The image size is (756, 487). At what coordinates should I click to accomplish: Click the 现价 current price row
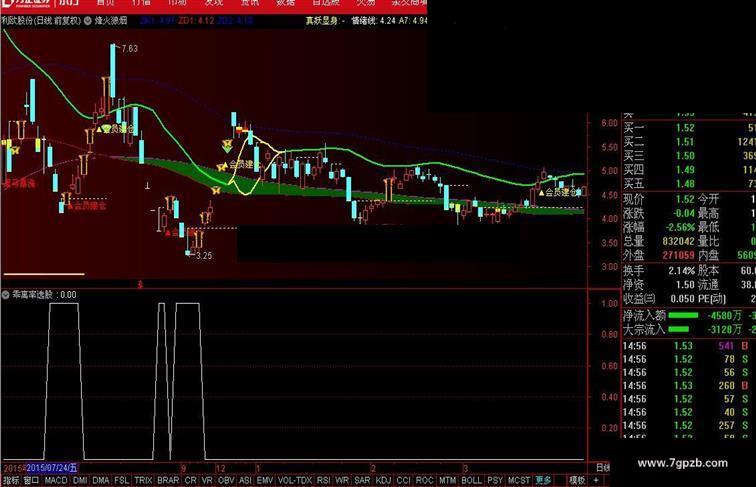[659, 199]
